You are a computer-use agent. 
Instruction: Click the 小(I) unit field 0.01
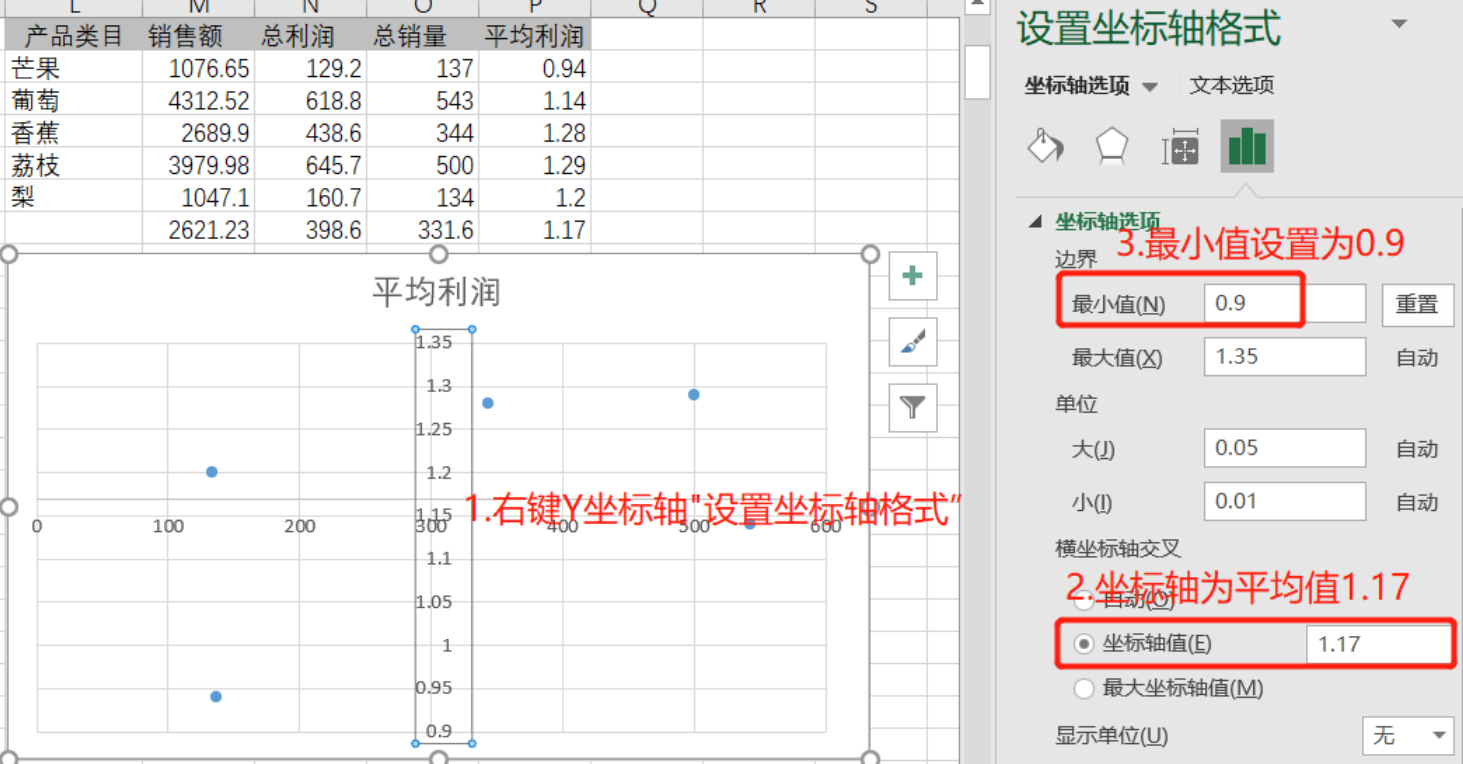[1285, 502]
